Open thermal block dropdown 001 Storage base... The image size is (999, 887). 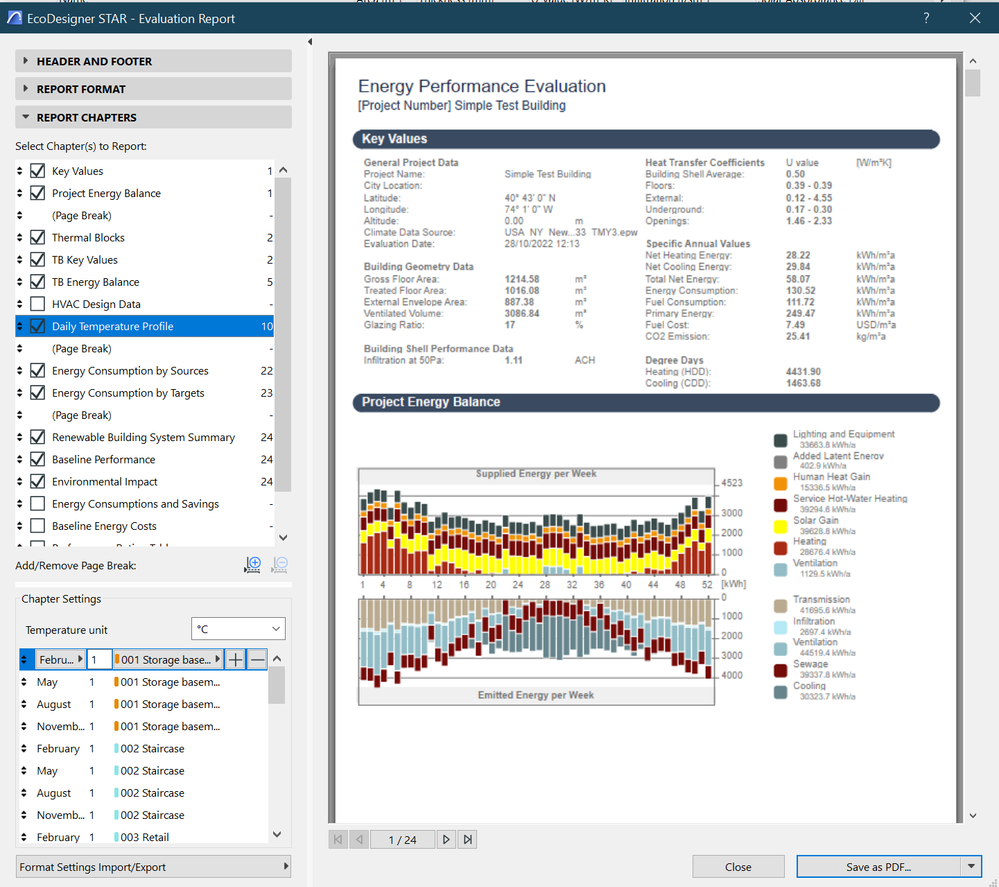(168, 660)
